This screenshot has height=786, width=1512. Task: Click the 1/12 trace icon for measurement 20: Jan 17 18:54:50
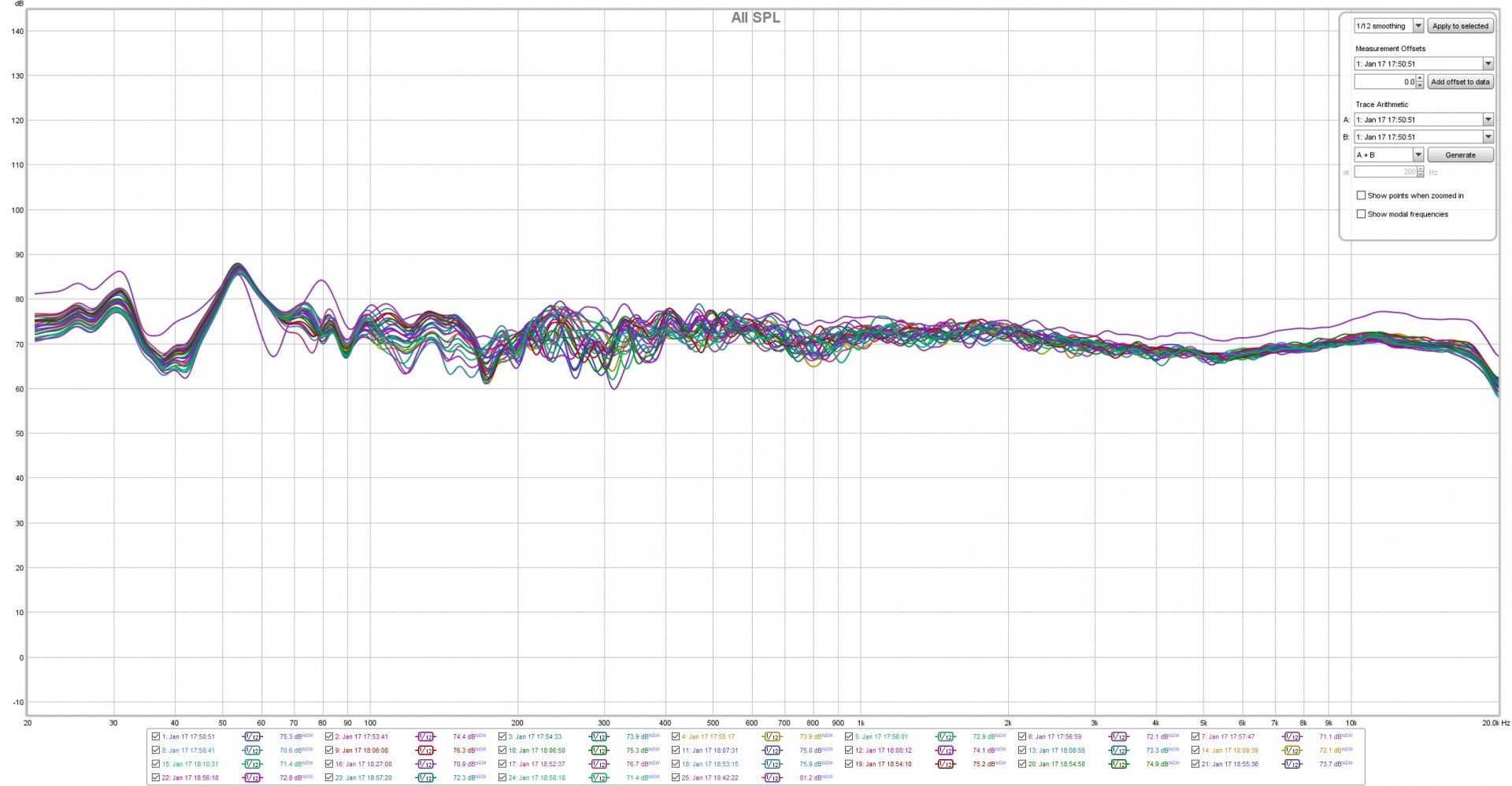(x=1118, y=764)
